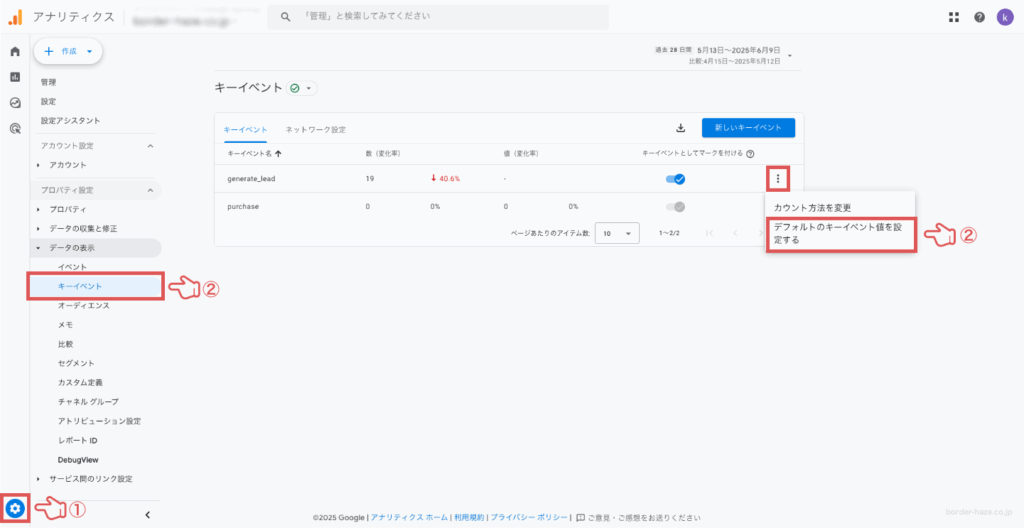The height and width of the screenshot is (528, 1024).
Task: Open the Admin gear icon
Action: (x=16, y=508)
